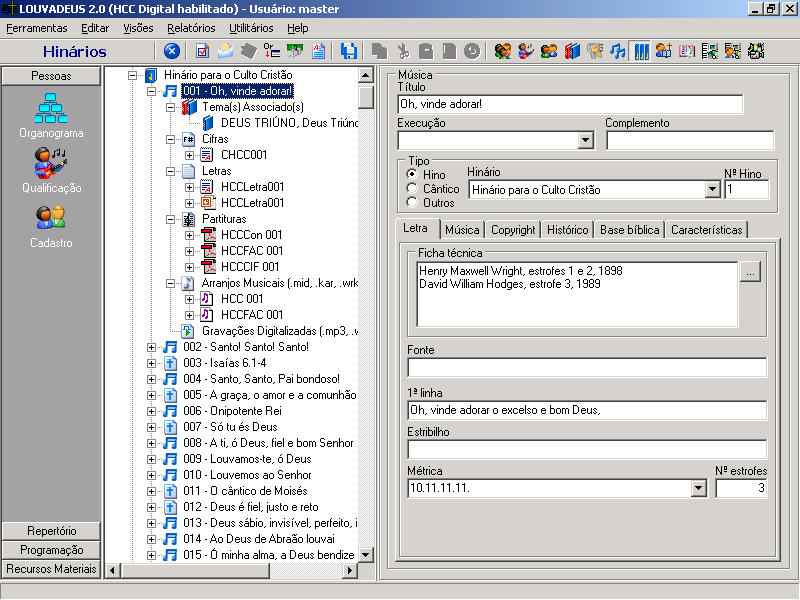Collapse the 001 - Oh, vinde adorar! node
This screenshot has width=800, height=600.
tap(152, 91)
